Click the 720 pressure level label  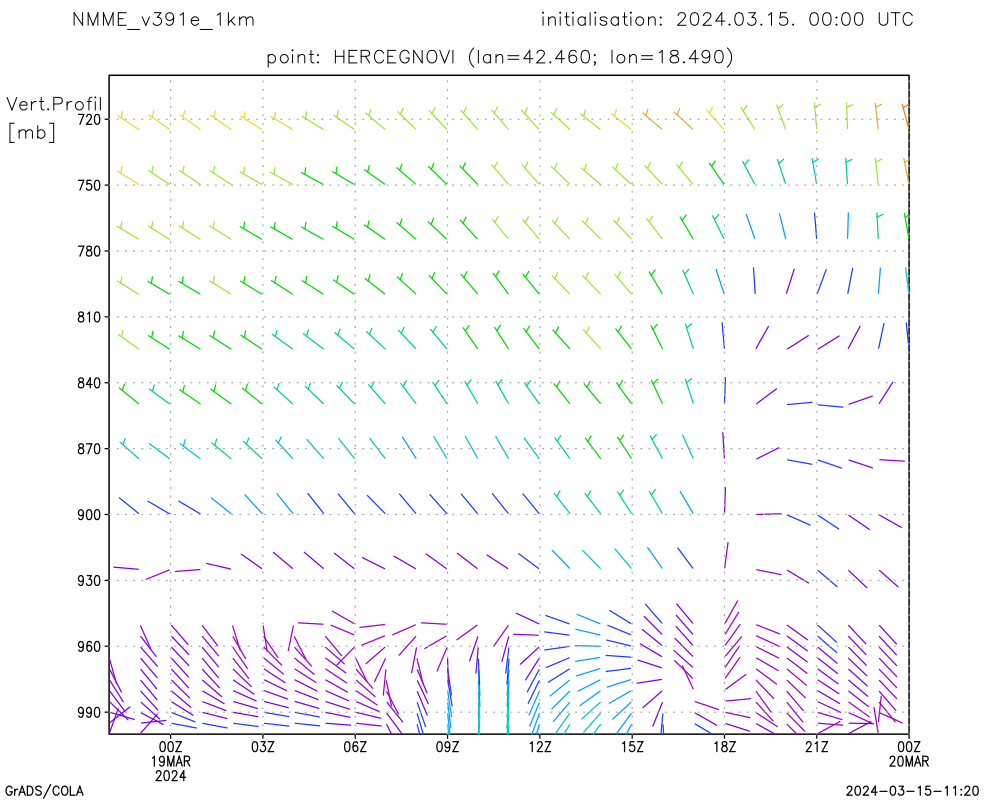pos(89,119)
